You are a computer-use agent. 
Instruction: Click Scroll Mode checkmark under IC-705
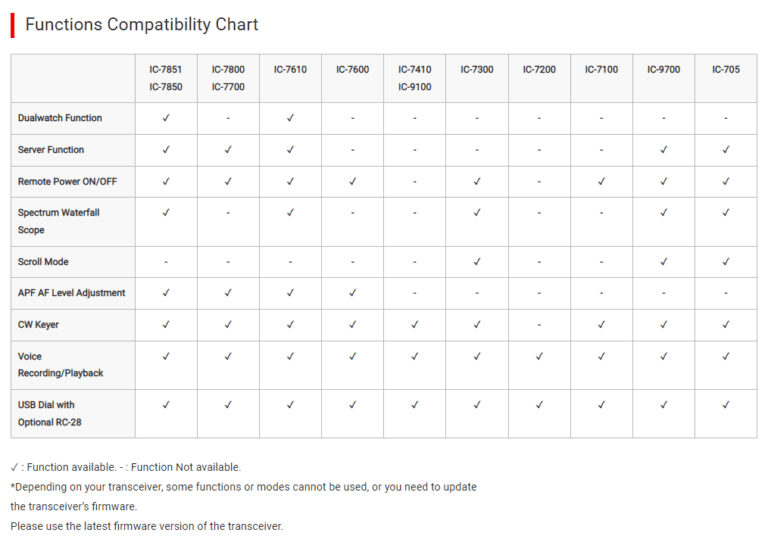(726, 262)
